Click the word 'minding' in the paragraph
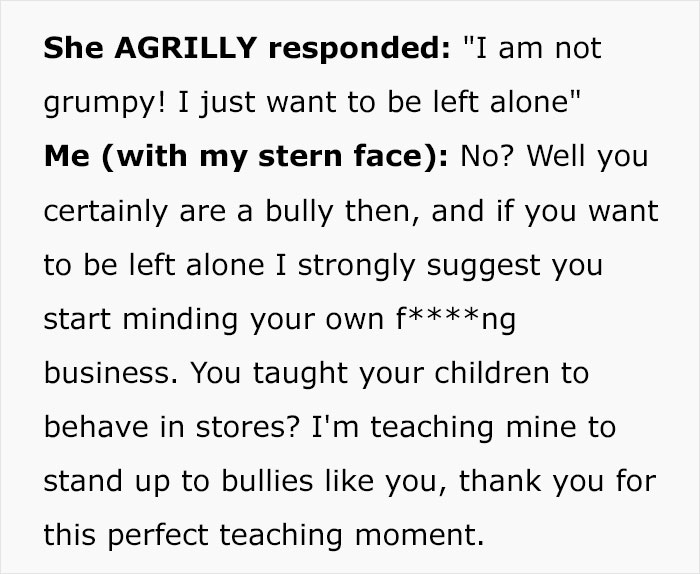 pyautogui.click(x=180, y=320)
